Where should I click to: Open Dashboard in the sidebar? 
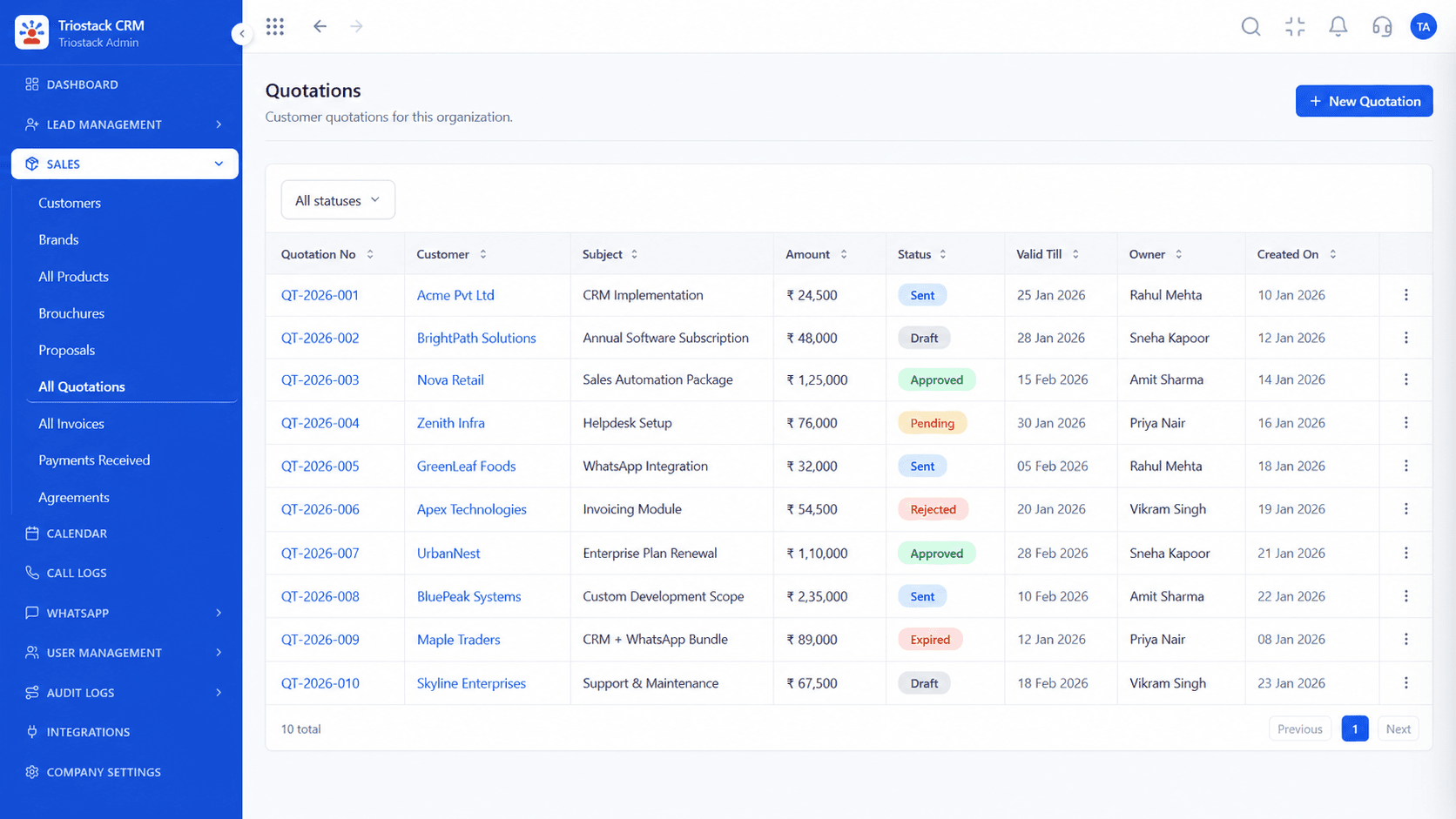coord(125,84)
